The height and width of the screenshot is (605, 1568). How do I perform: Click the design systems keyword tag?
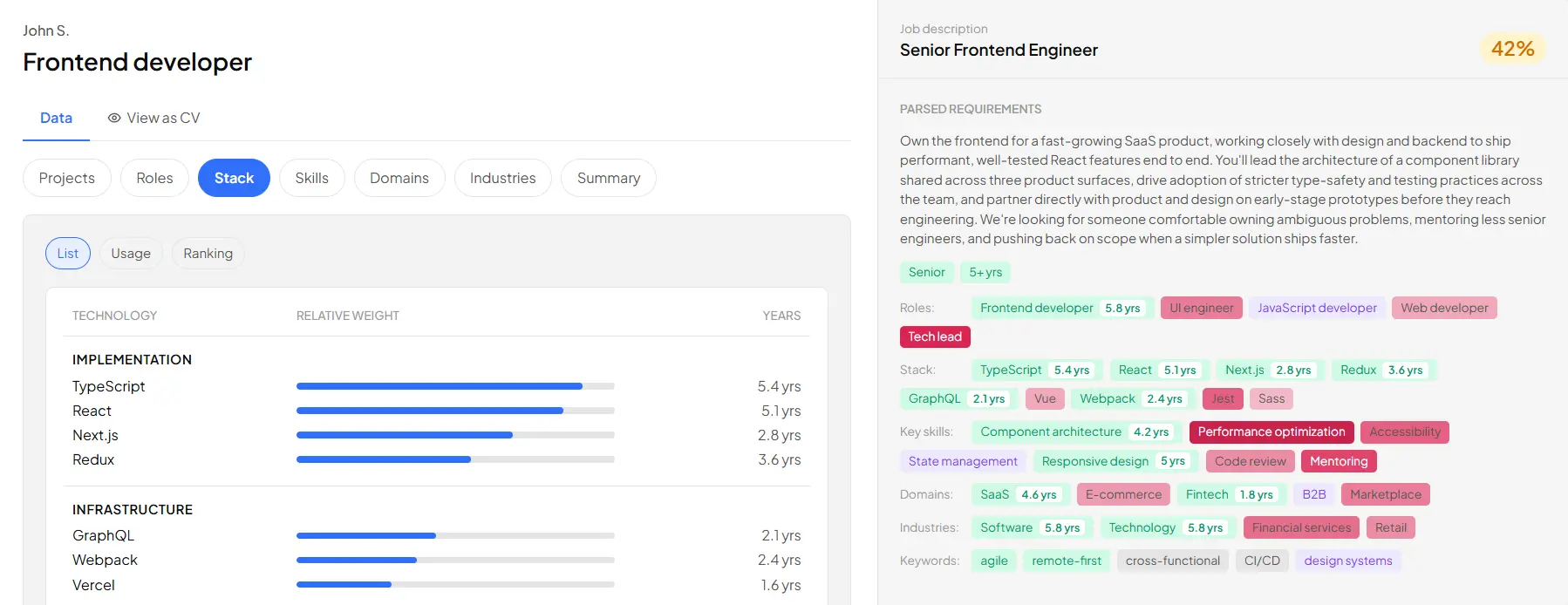pyautogui.click(x=1348, y=561)
